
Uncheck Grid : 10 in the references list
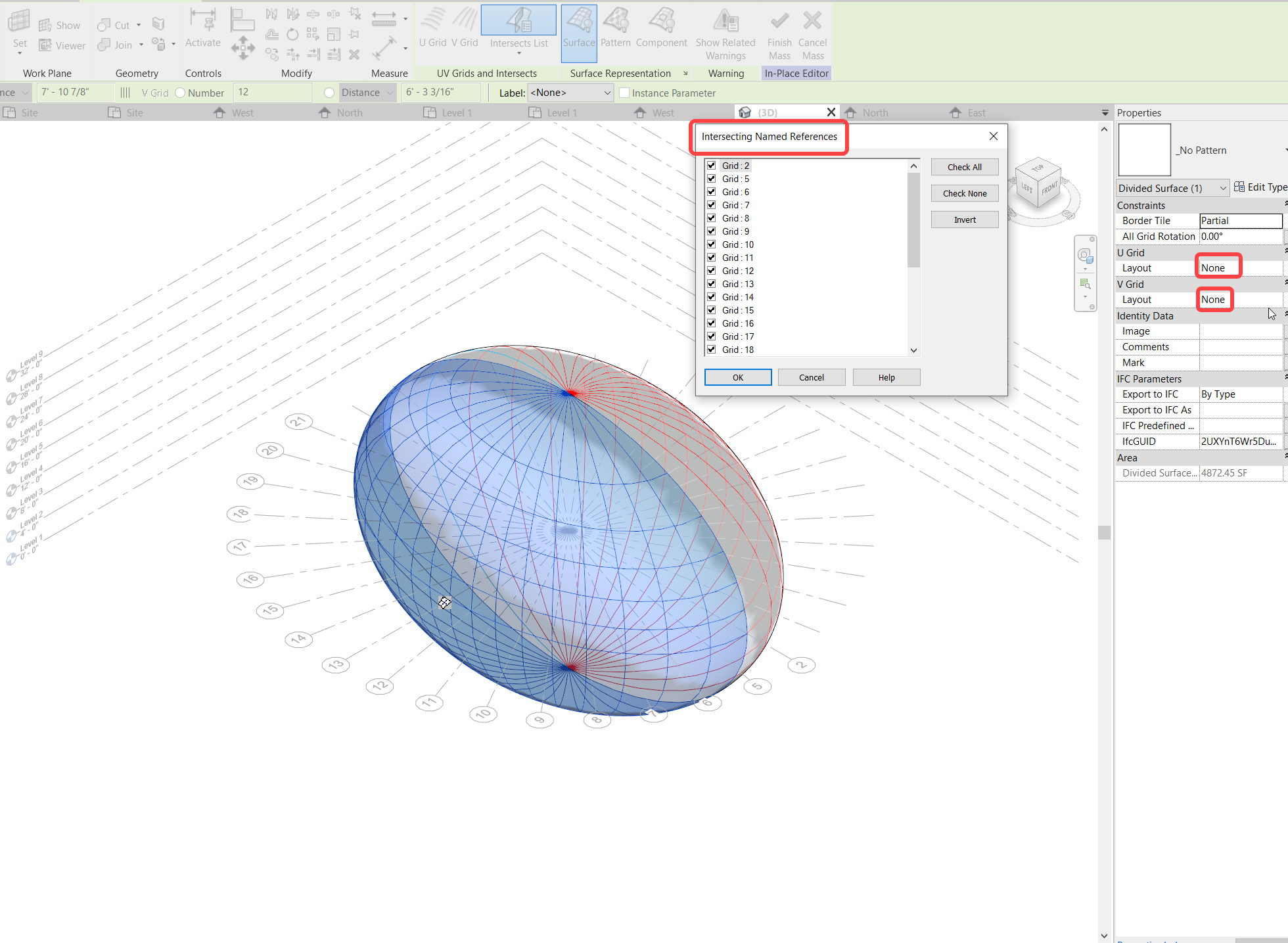712,244
